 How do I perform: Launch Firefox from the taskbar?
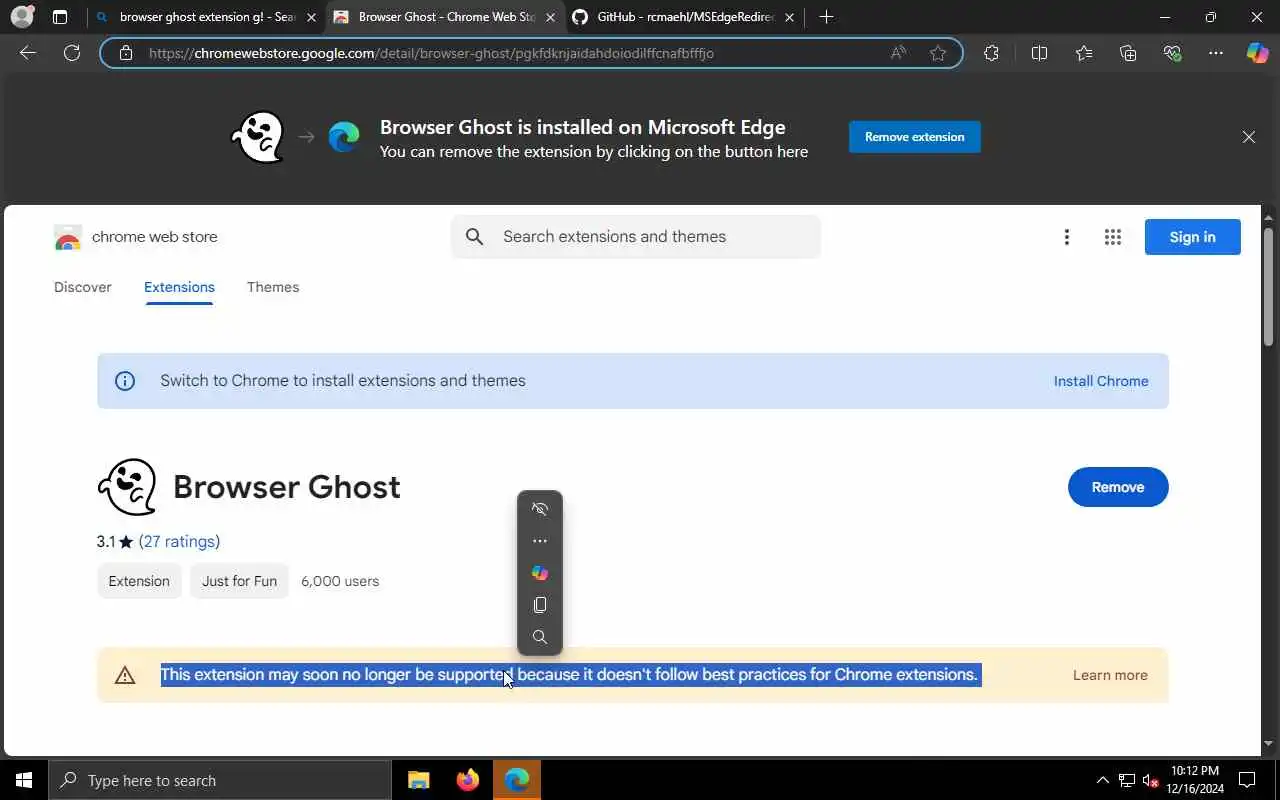467,780
